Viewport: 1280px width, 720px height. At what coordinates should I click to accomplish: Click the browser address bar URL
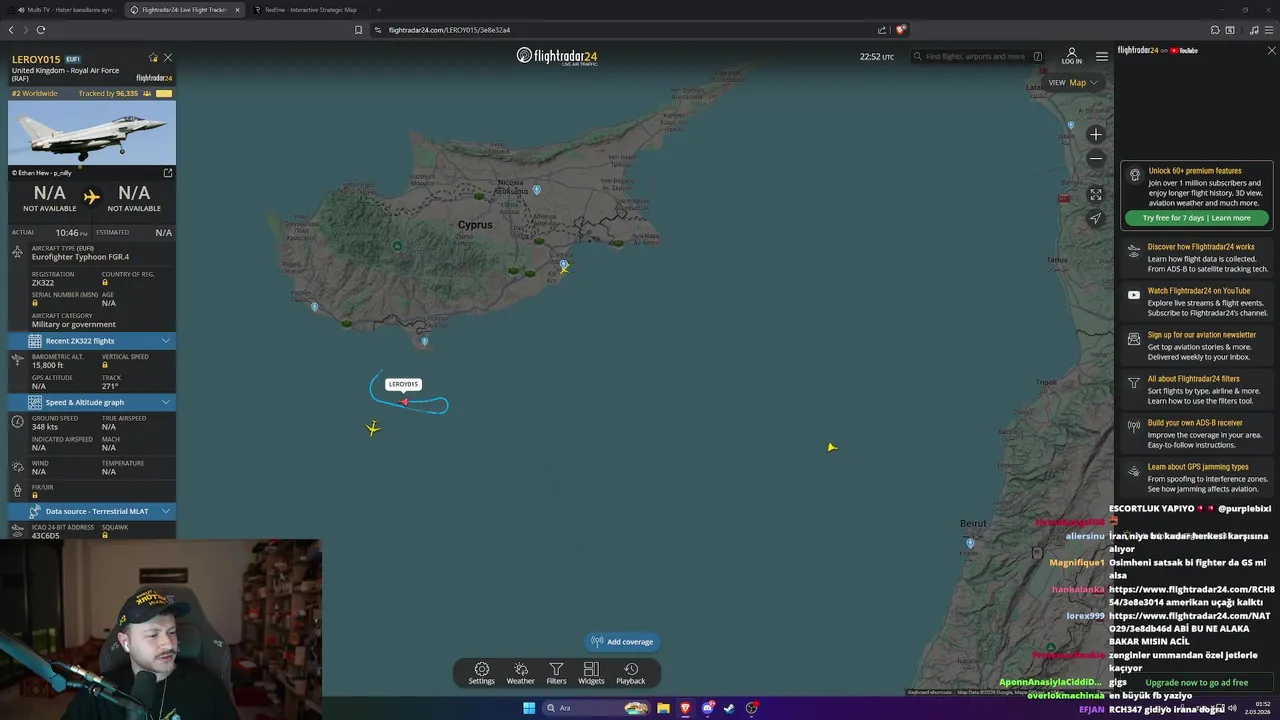(x=449, y=30)
